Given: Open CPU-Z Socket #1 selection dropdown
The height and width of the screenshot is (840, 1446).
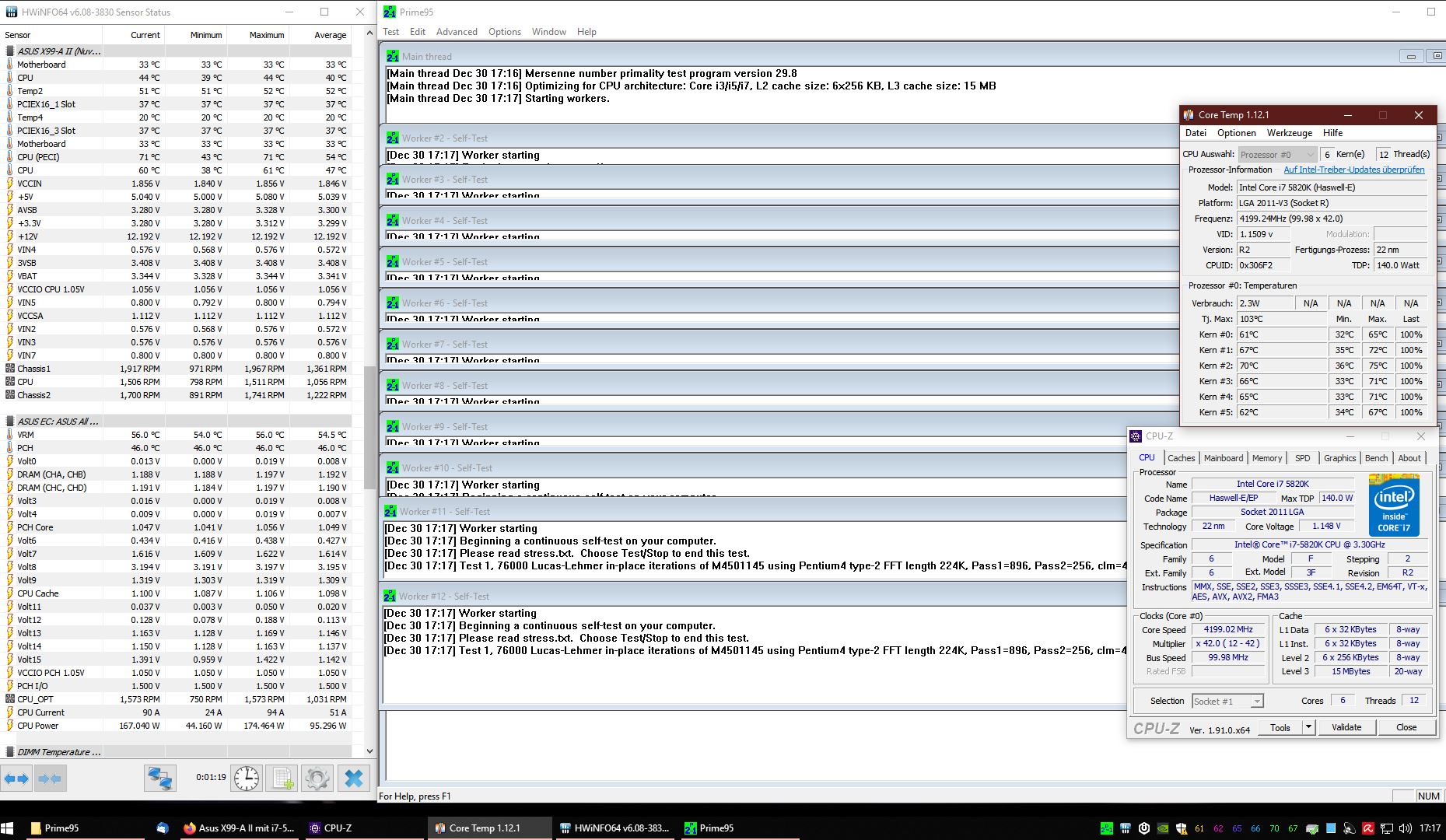Looking at the screenshot, I should [1227, 701].
